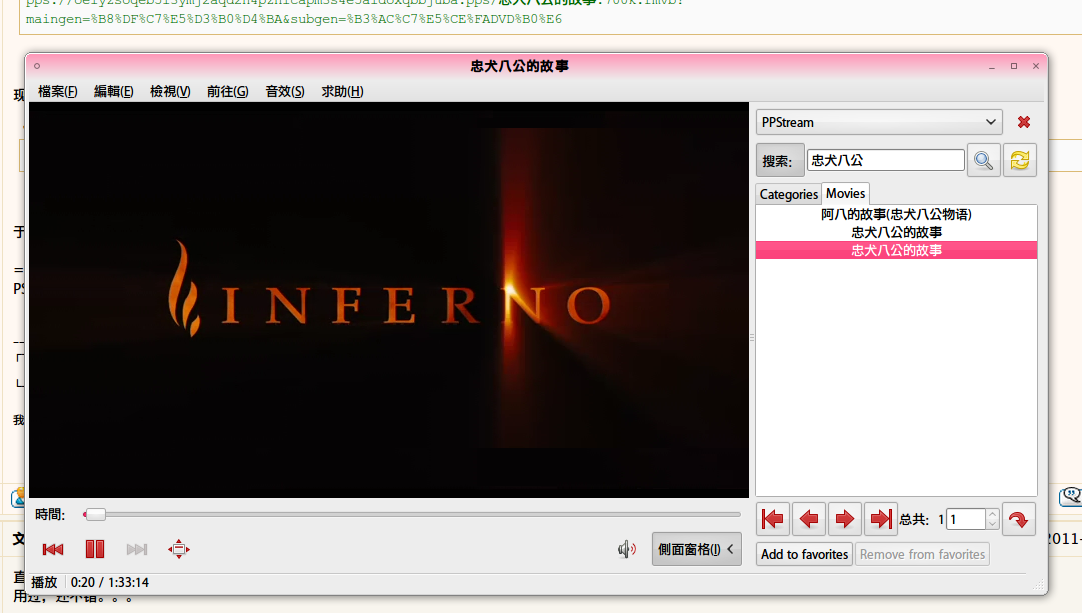The width and height of the screenshot is (1082, 613).
Task: Open the 音效(S) menu
Action: coord(285,92)
